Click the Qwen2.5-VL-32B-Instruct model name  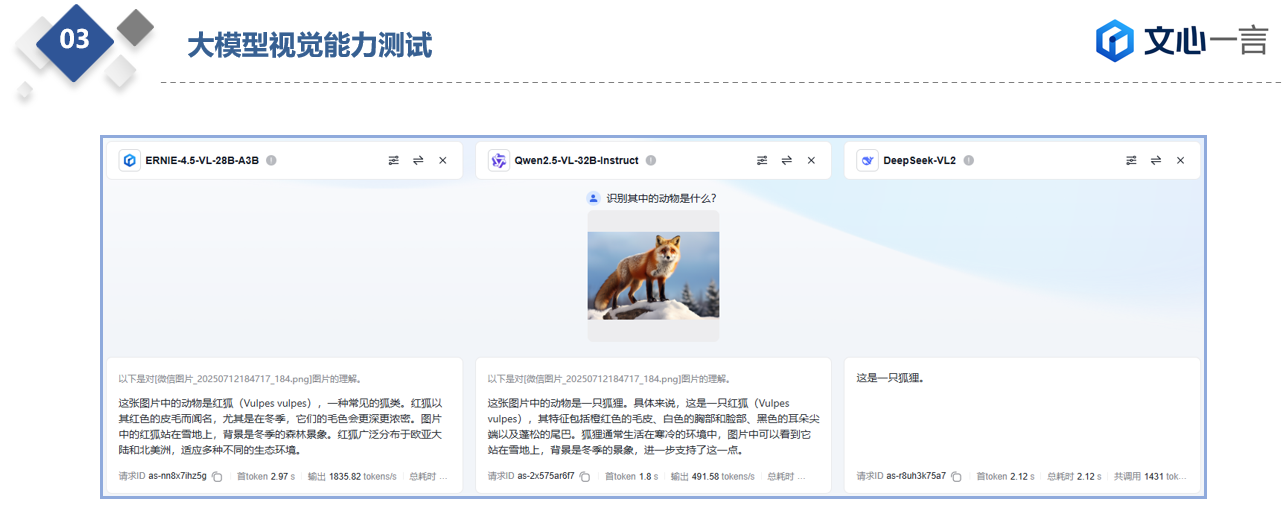576,160
